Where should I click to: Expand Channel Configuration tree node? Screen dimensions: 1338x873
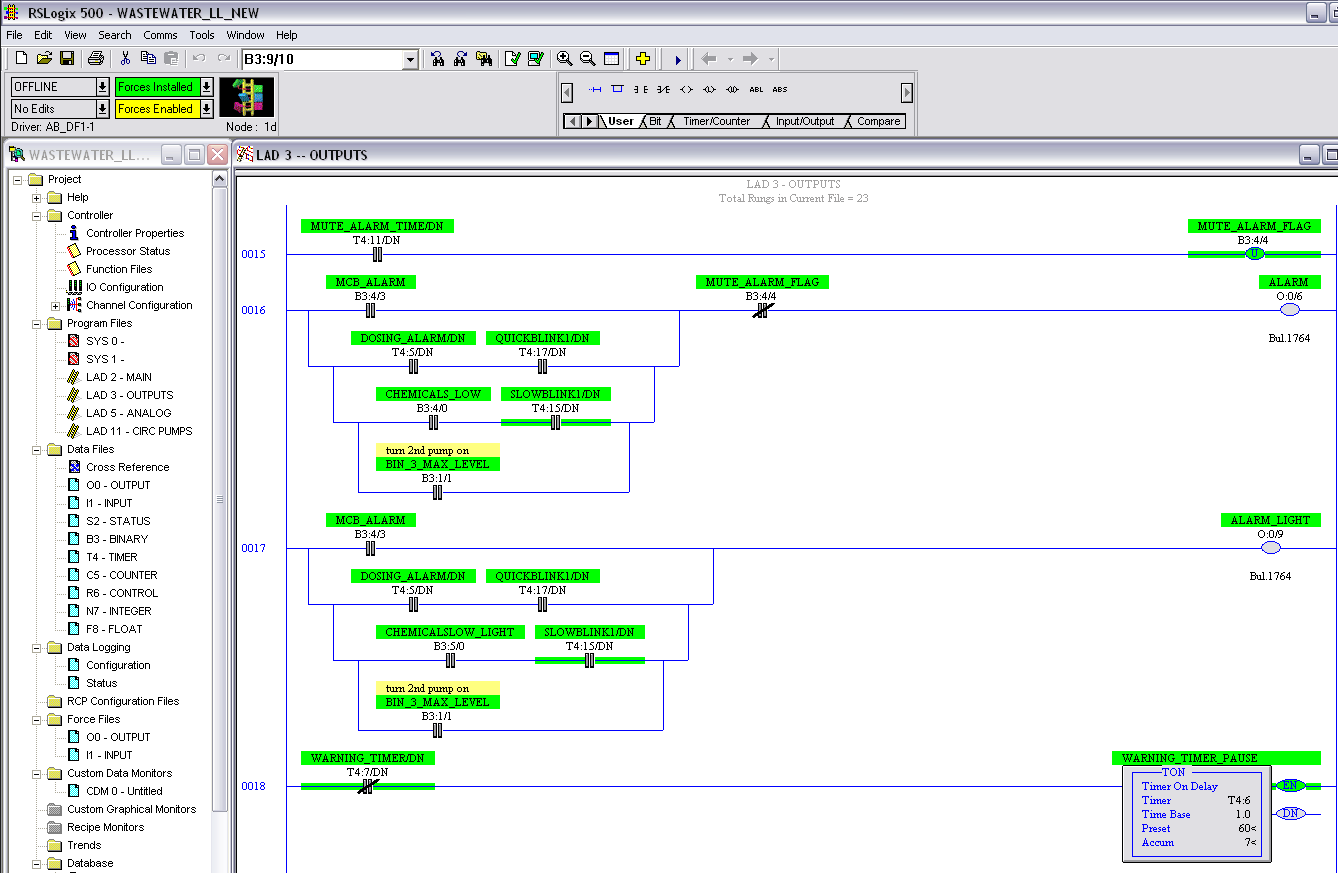(56, 306)
